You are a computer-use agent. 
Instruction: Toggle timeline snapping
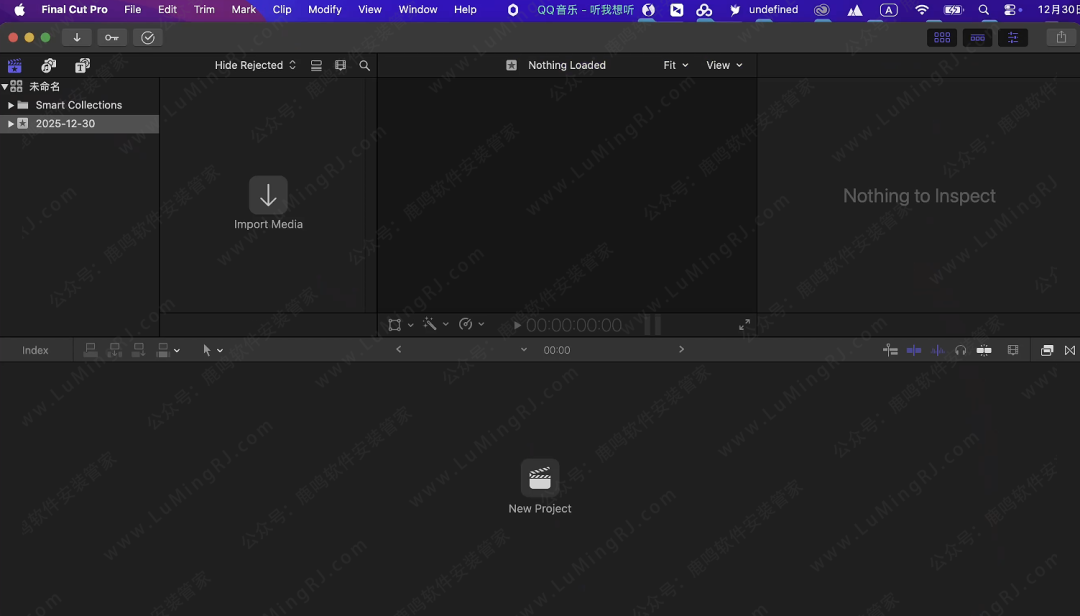[984, 350]
